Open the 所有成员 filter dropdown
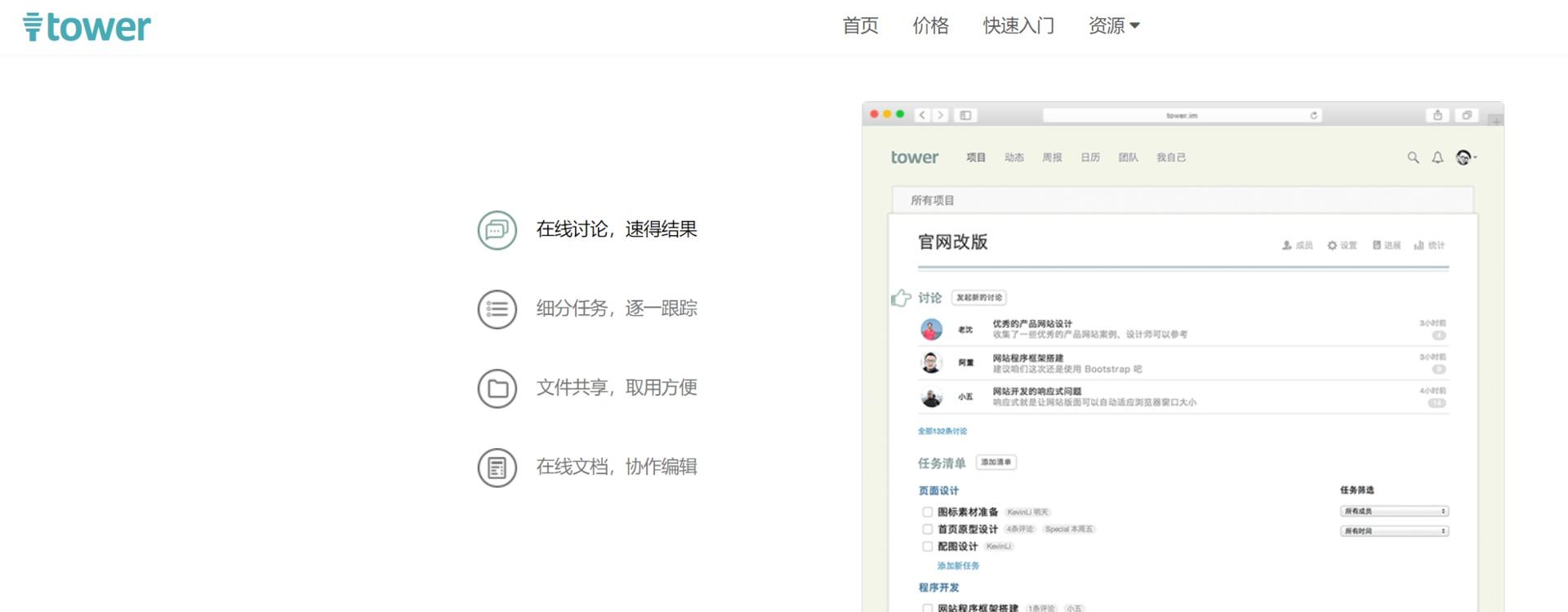 click(1394, 511)
